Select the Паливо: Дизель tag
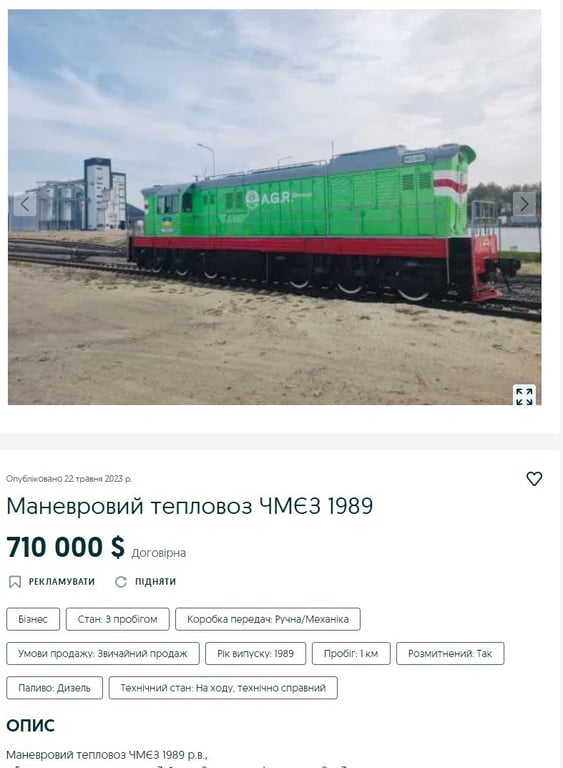Screen dimensions: 563x768 pyautogui.click(x=54, y=688)
